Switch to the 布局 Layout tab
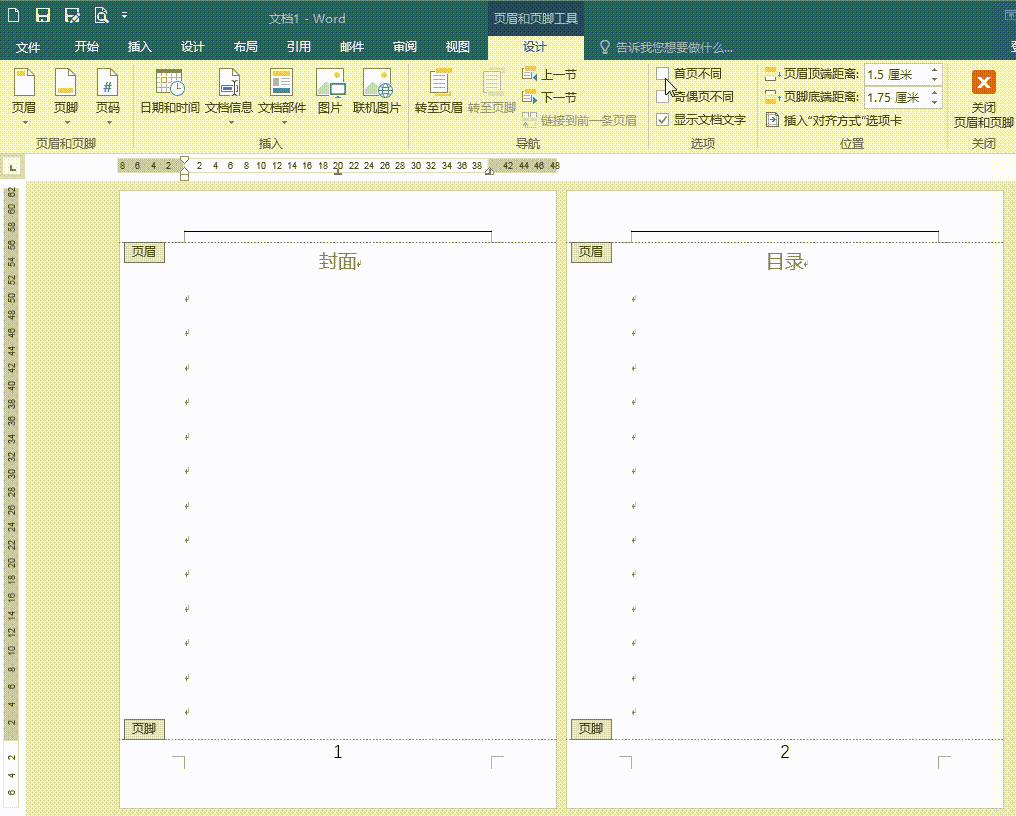Image resolution: width=1016 pixels, height=816 pixels. coord(246,47)
